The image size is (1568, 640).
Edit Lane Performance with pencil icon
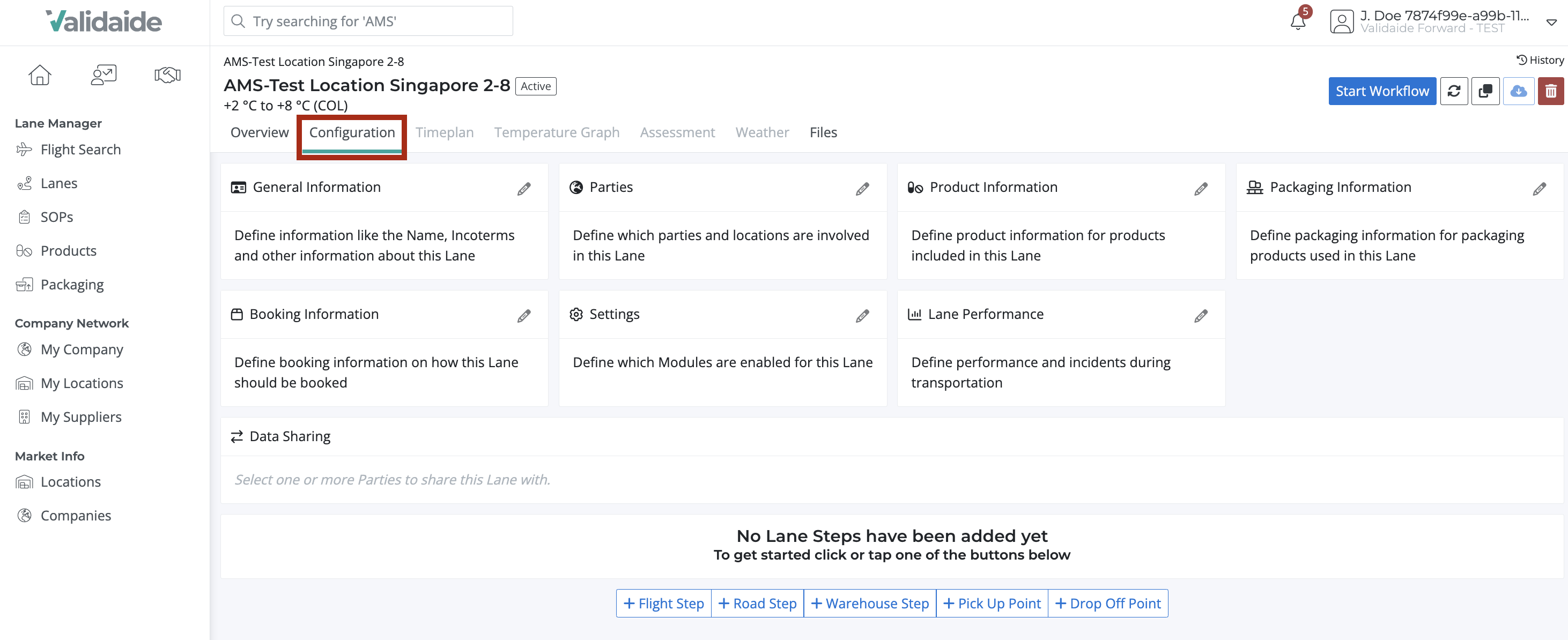(1200, 316)
